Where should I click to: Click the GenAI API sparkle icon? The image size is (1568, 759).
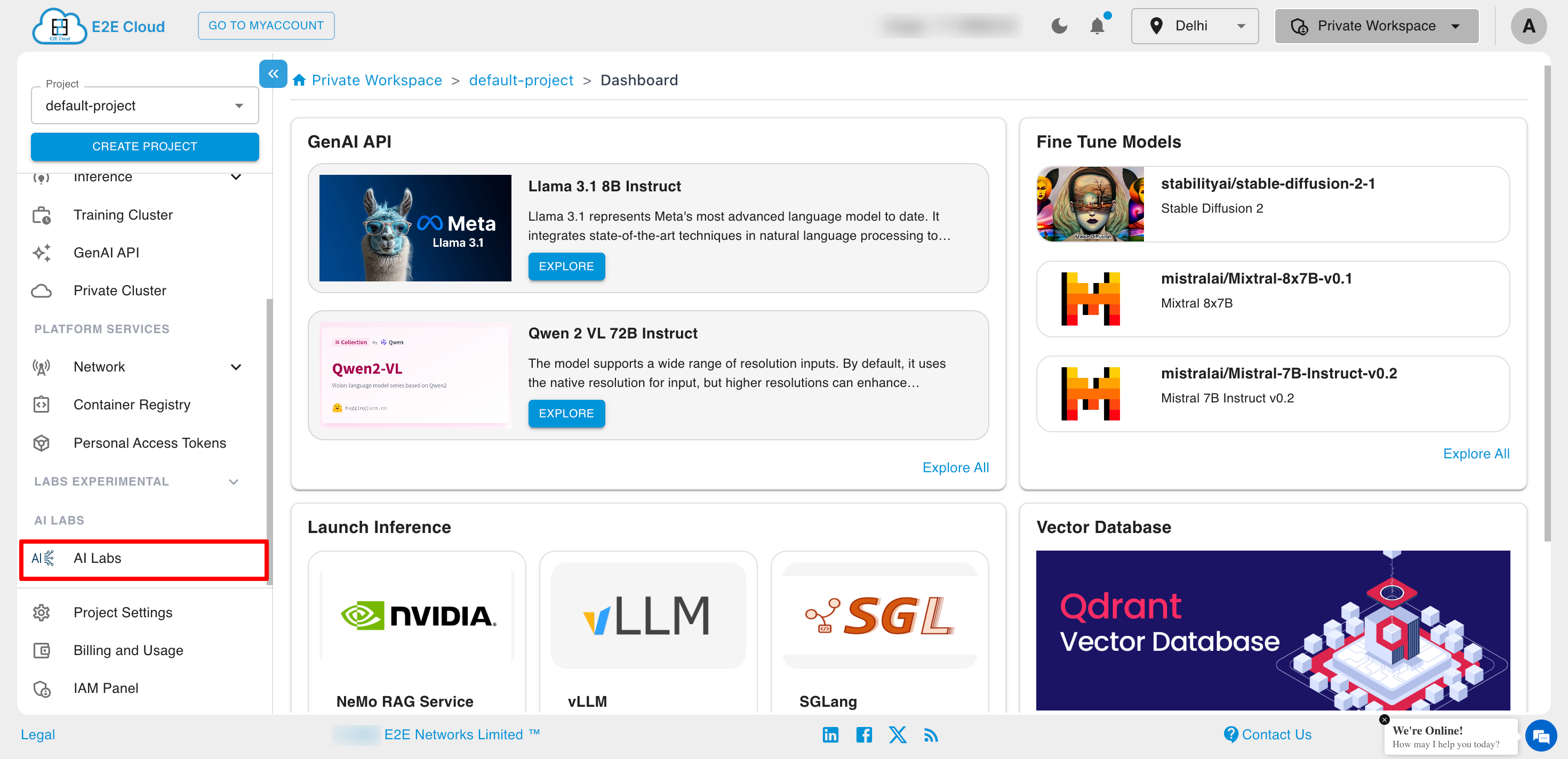(x=42, y=253)
